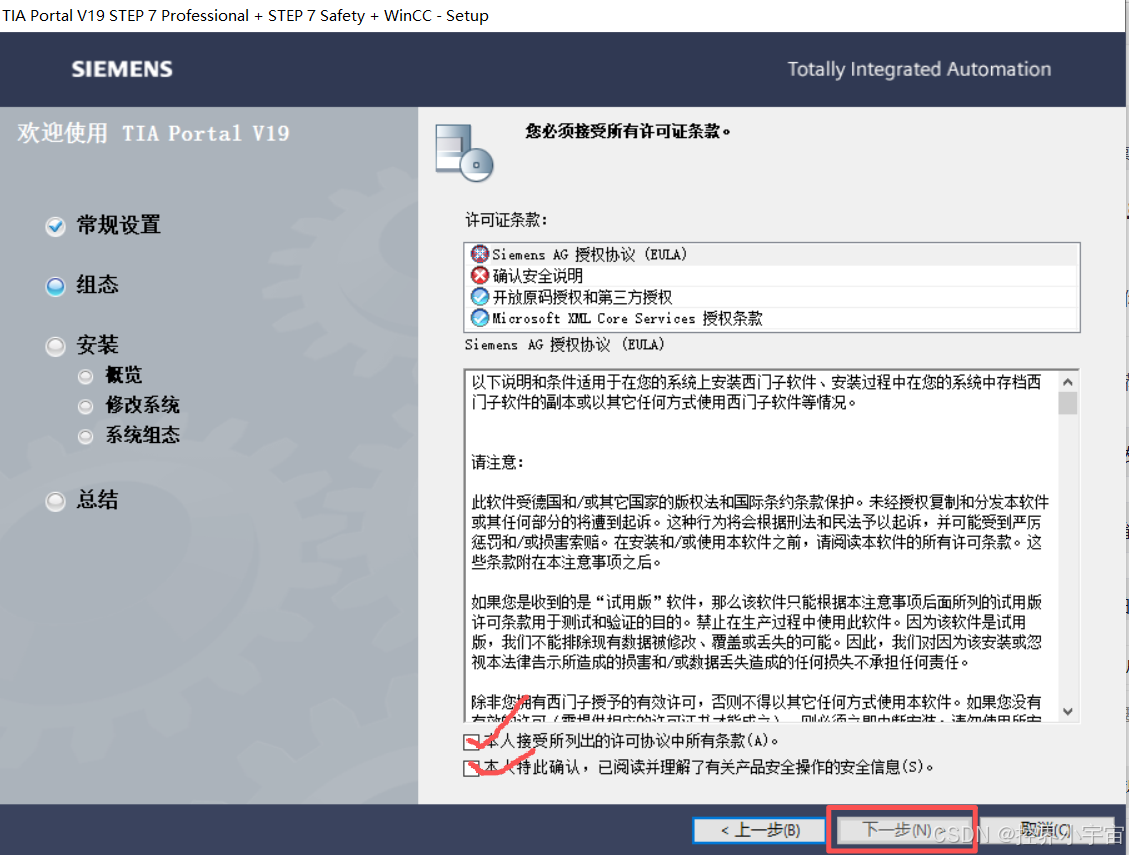Viewport: 1129px width, 855px height.
Task: Click the blue check icon beside 开放原码授权和第三方授权
Action: tap(480, 297)
